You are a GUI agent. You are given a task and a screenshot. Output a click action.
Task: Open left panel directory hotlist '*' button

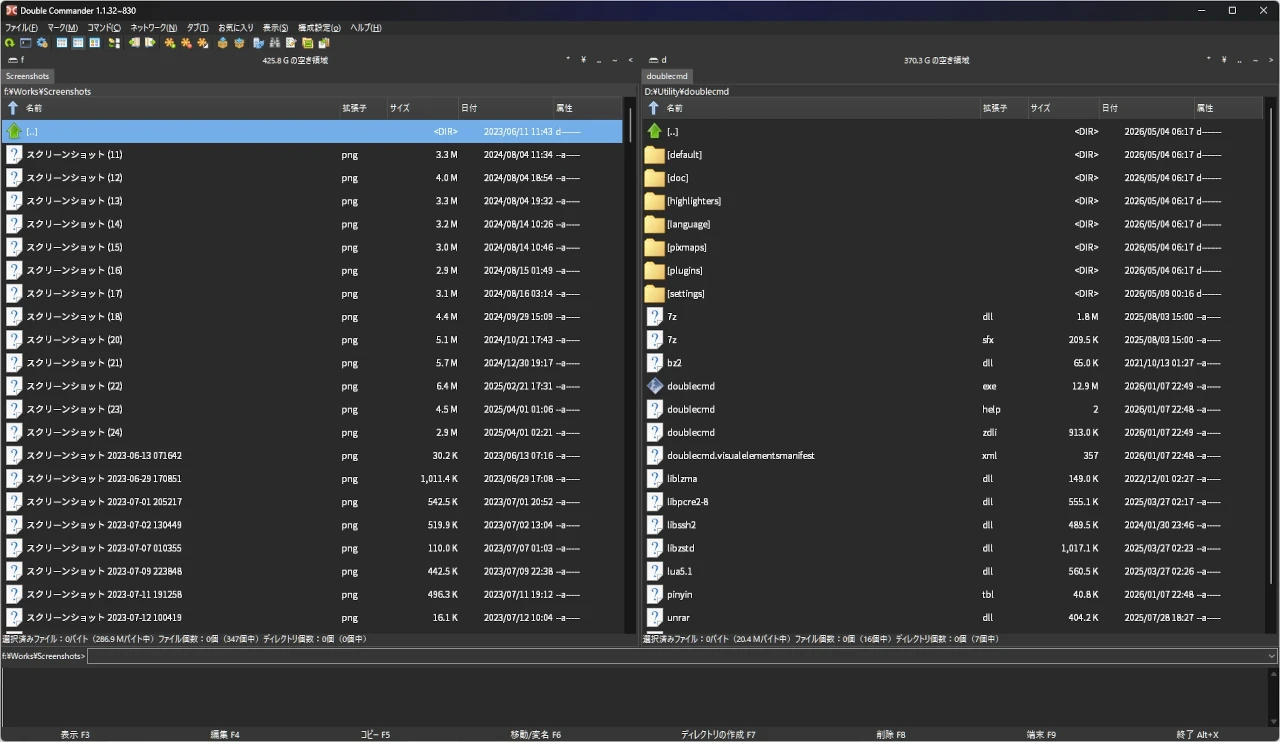(568, 60)
